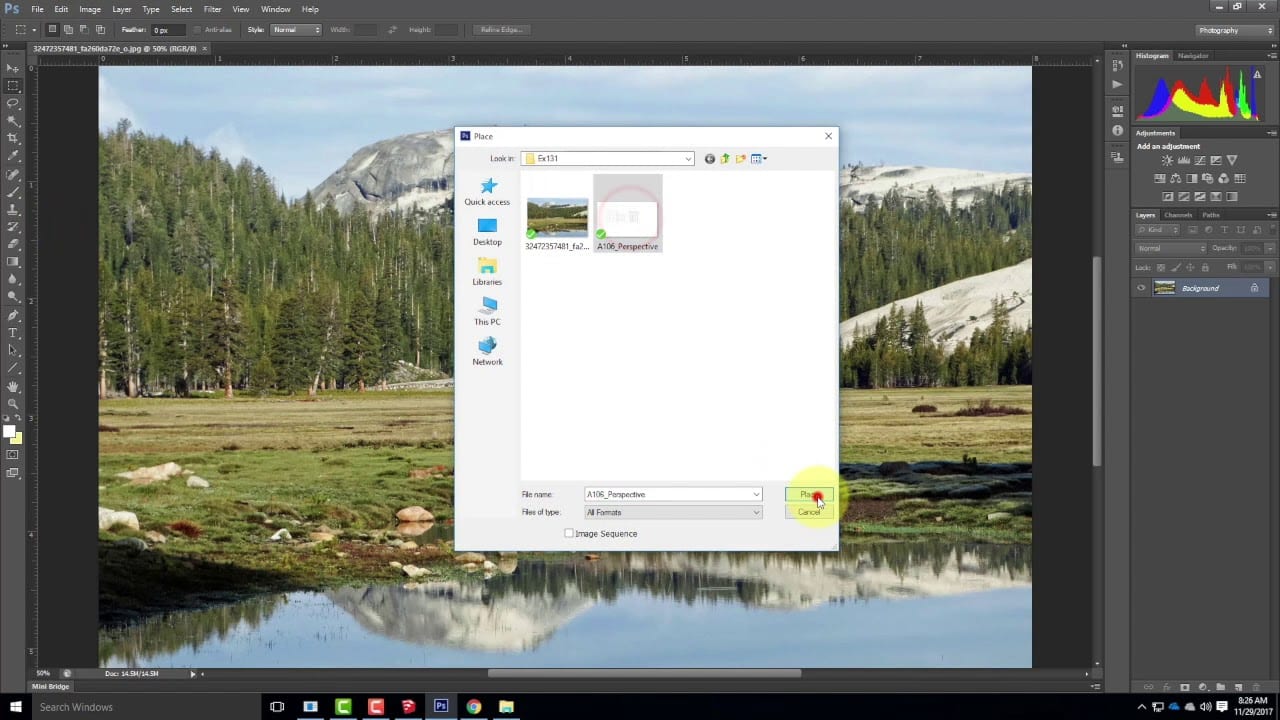Pick the Magic Wand tool
Viewport: 1280px width, 720px height.
13,121
